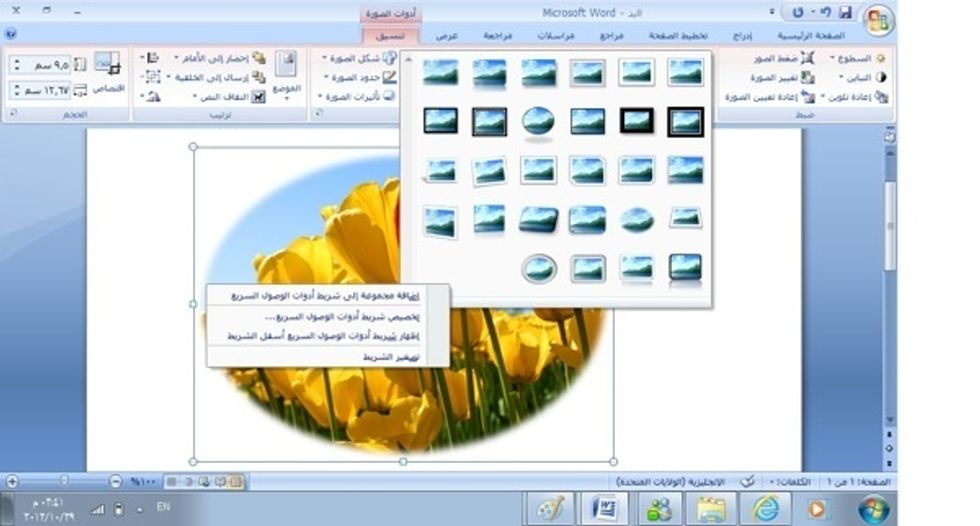The height and width of the screenshot is (526, 980).
Task: Click the Compress Pictures icon
Action: pos(808,59)
